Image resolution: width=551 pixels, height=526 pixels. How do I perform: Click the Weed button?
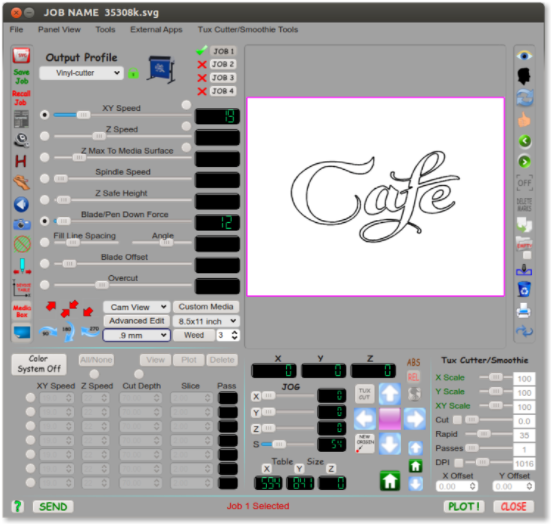(x=194, y=335)
